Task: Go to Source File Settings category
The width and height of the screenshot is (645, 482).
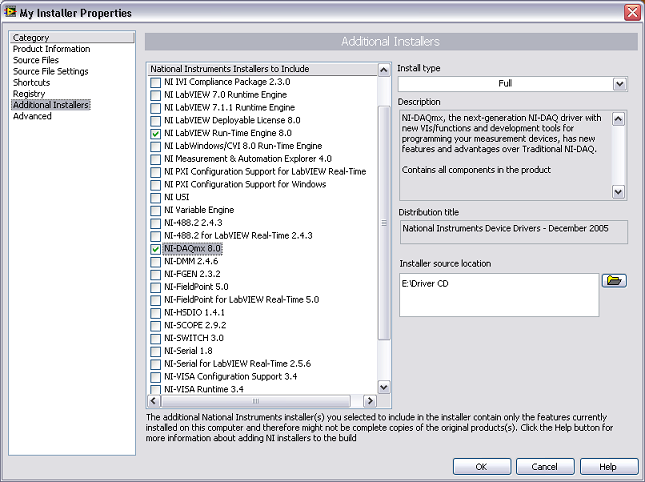Action: coord(51,71)
